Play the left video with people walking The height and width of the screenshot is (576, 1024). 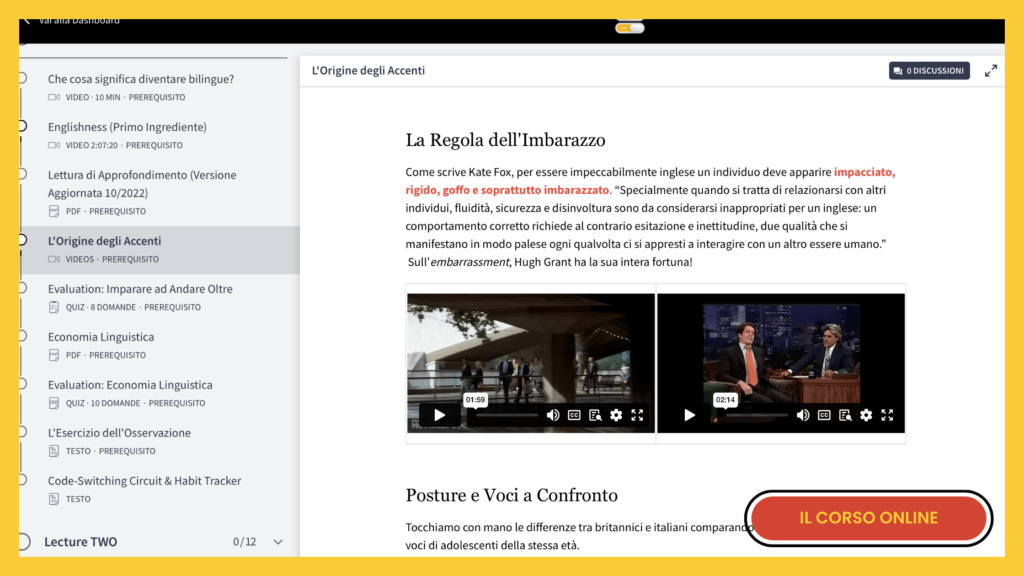click(x=440, y=415)
